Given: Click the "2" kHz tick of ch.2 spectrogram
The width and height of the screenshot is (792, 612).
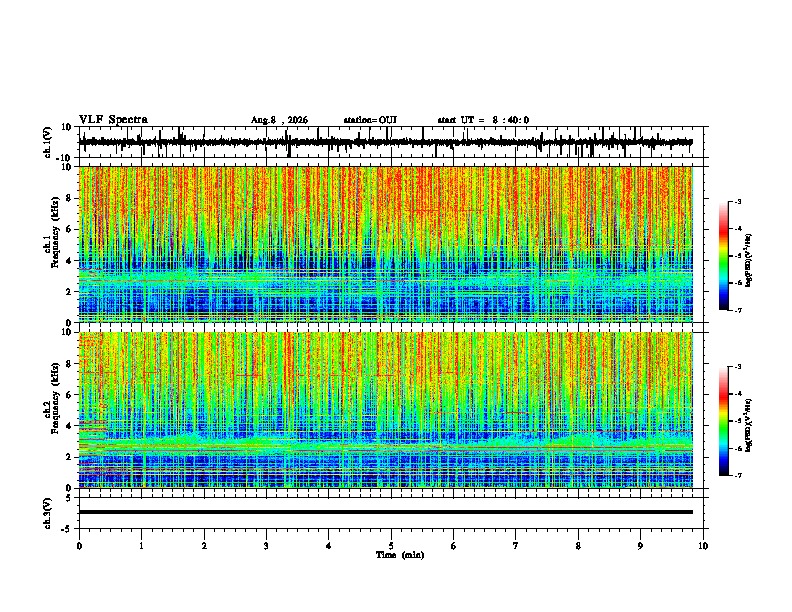Looking at the screenshot, I should 70,457.
